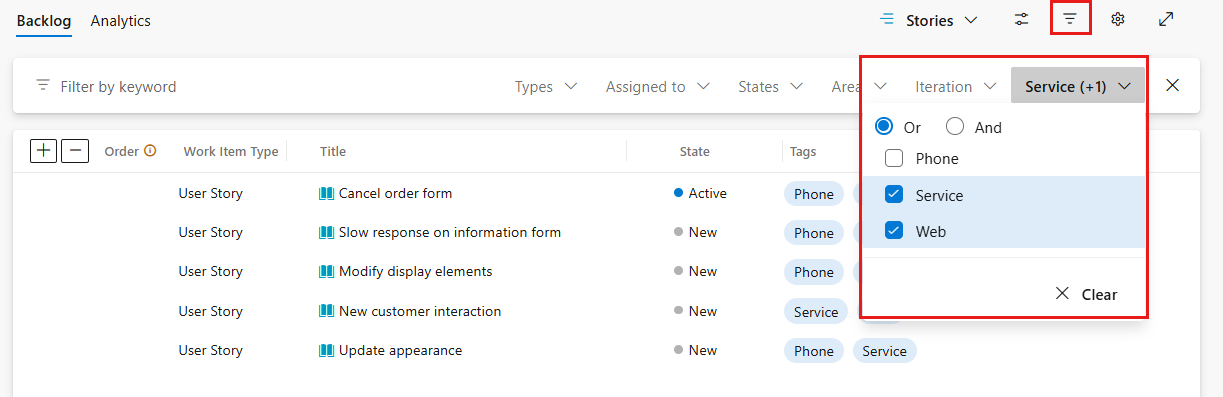Switch to the Backlog tab
1223x397 pixels.
pyautogui.click(x=44, y=20)
